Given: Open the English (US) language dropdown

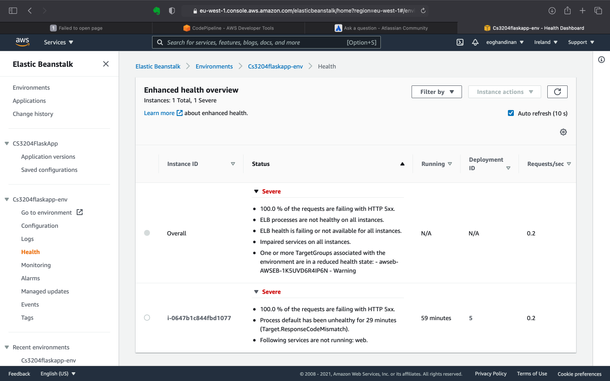Looking at the screenshot, I should pyautogui.click(x=58, y=374).
